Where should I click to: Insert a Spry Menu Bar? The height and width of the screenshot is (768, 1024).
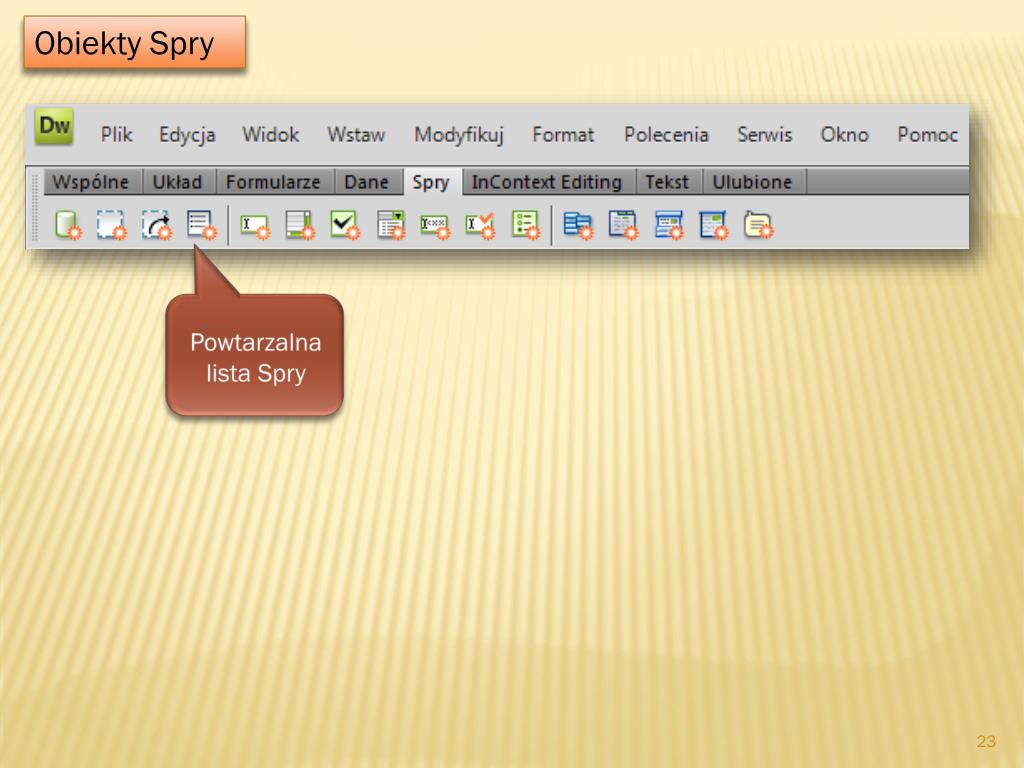pyautogui.click(x=579, y=225)
